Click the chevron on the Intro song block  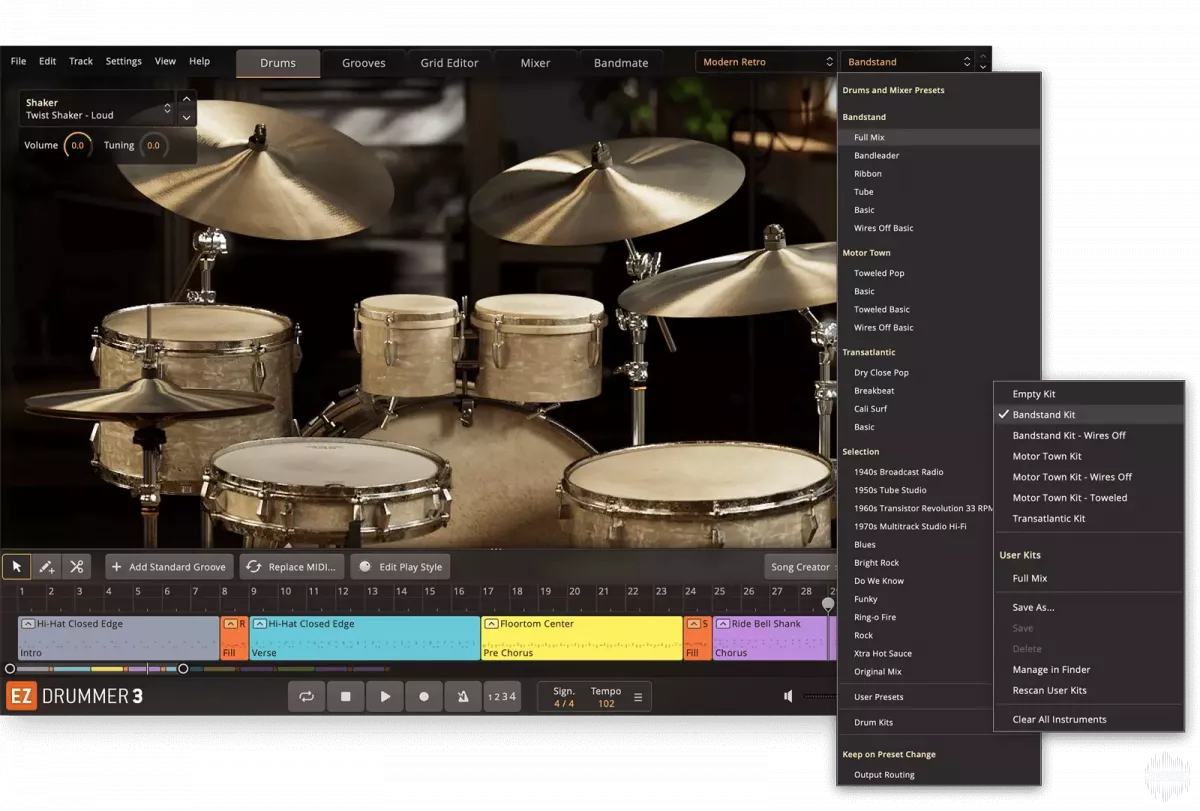tap(28, 624)
